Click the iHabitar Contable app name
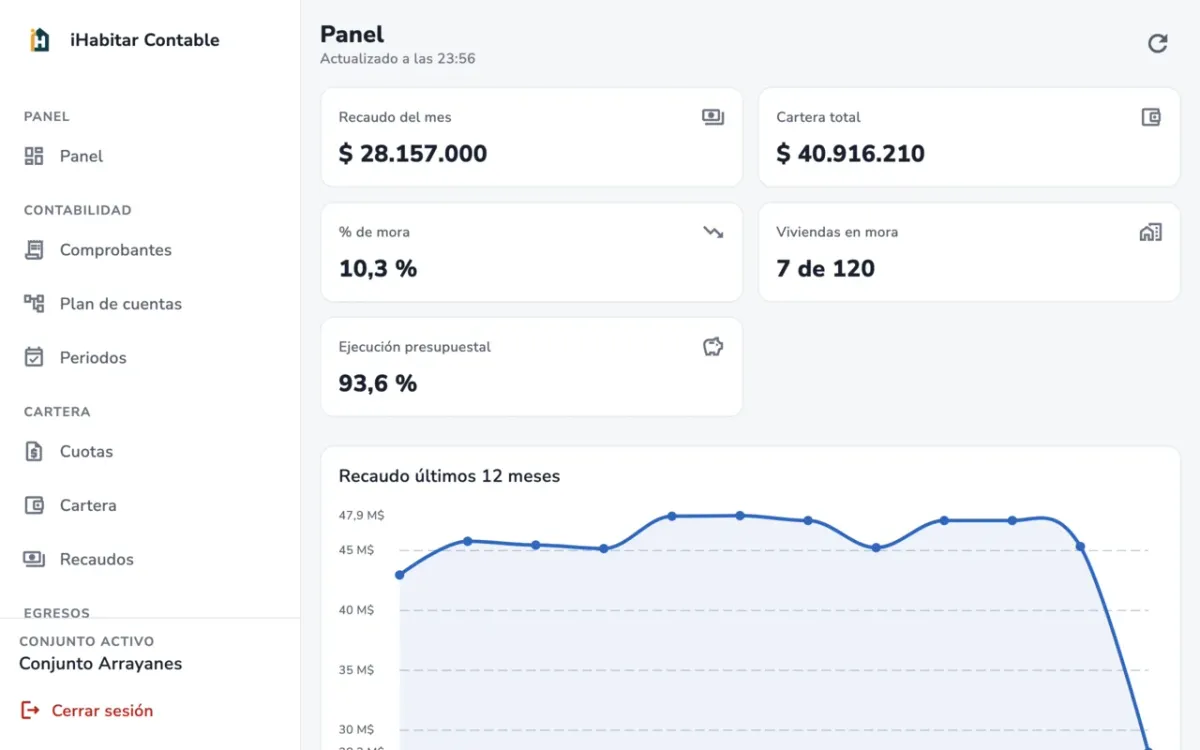Screen dimensions: 1200x750 coord(145,40)
